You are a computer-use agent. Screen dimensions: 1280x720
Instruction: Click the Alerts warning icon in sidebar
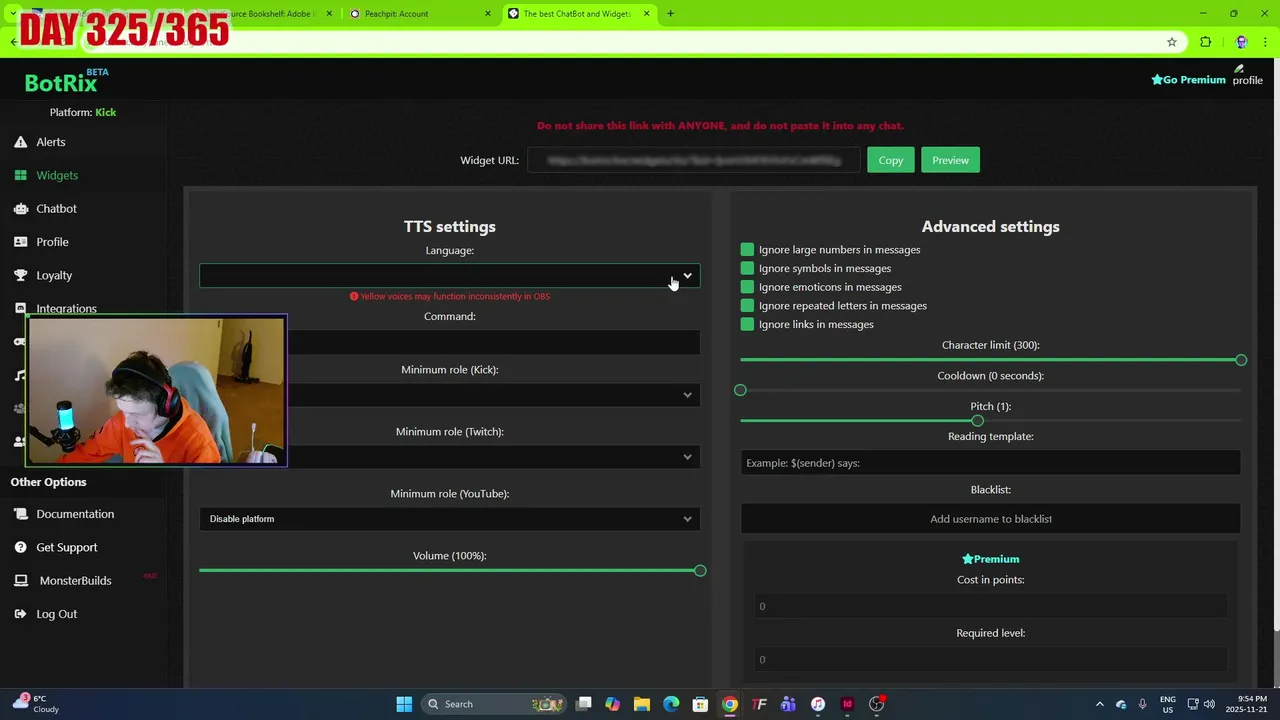pyautogui.click(x=20, y=142)
